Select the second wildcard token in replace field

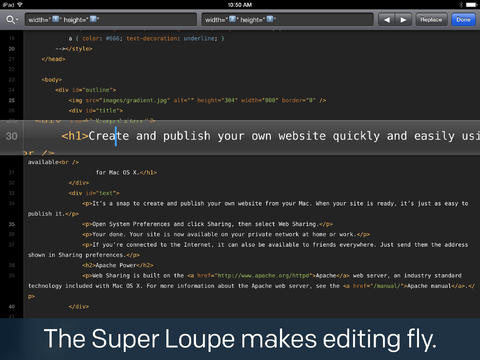[270, 19]
